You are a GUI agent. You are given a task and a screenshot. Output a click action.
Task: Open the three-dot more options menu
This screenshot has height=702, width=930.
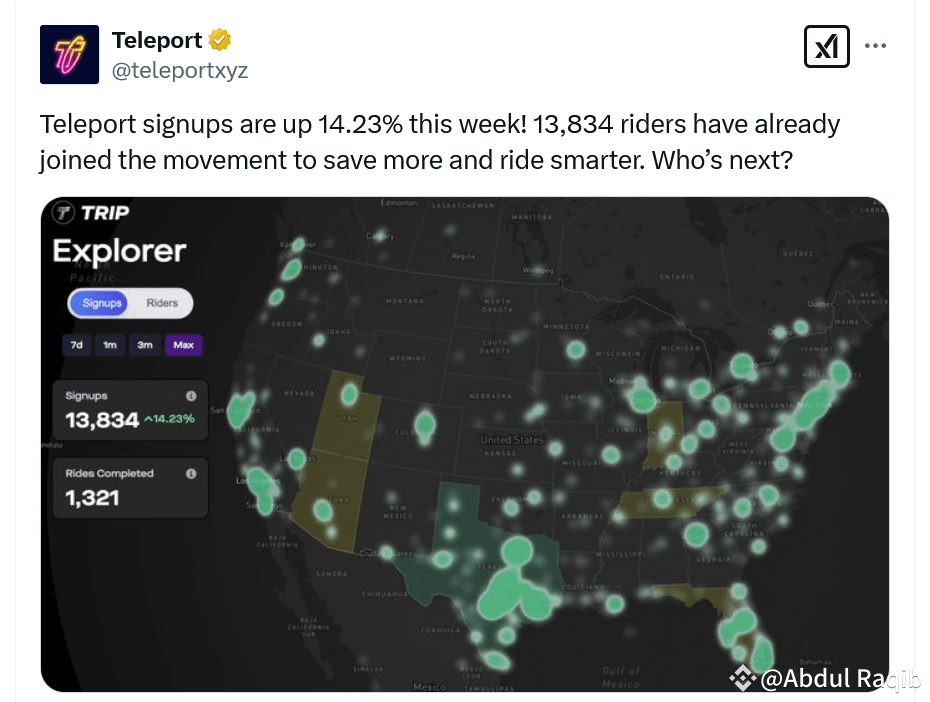875,46
